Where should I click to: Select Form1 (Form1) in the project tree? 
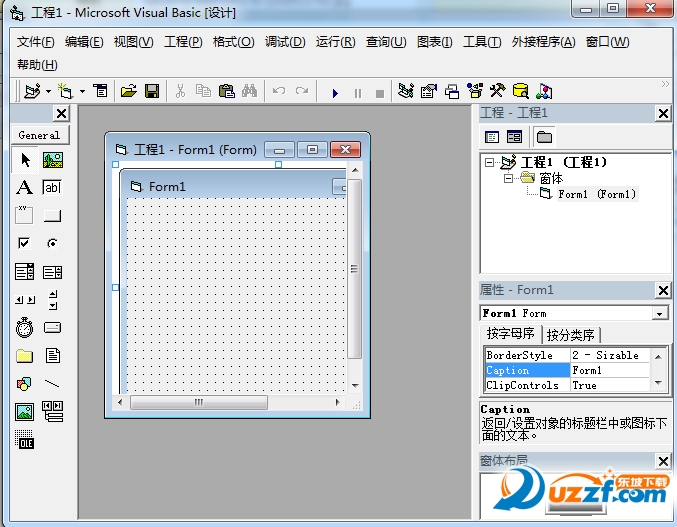[596, 194]
